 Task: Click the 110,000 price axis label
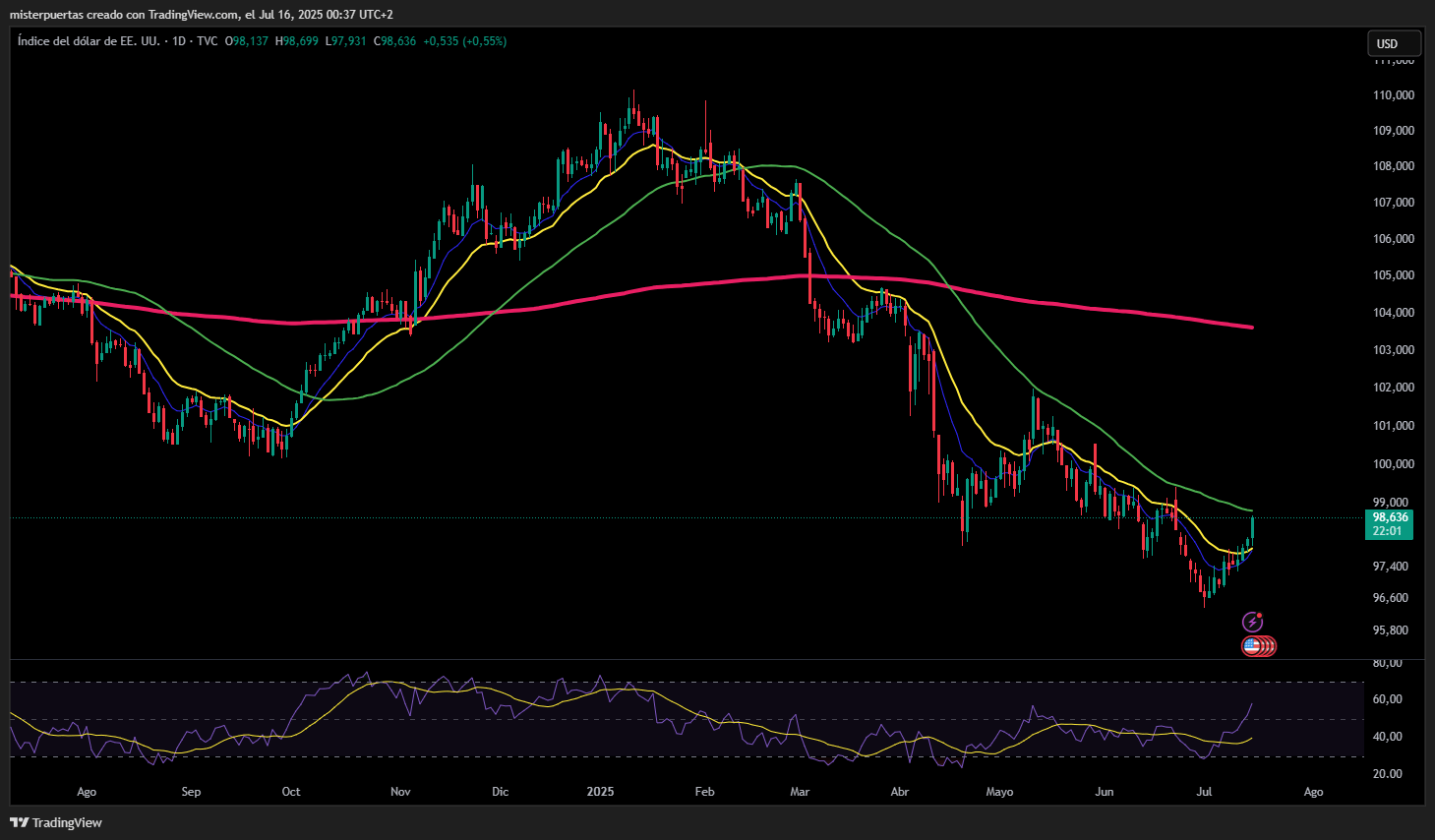(1394, 95)
